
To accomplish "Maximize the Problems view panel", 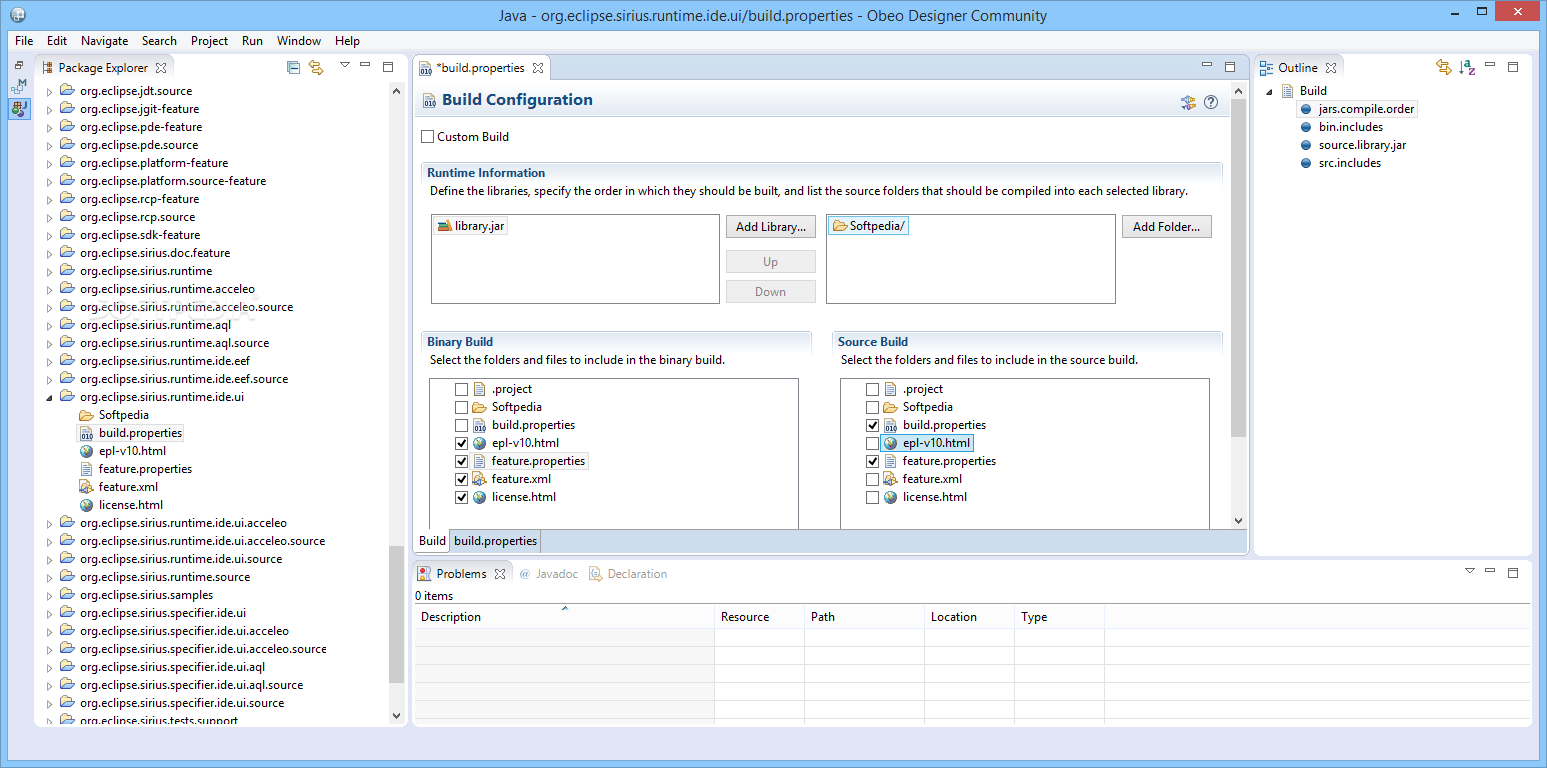I will coord(1513,572).
